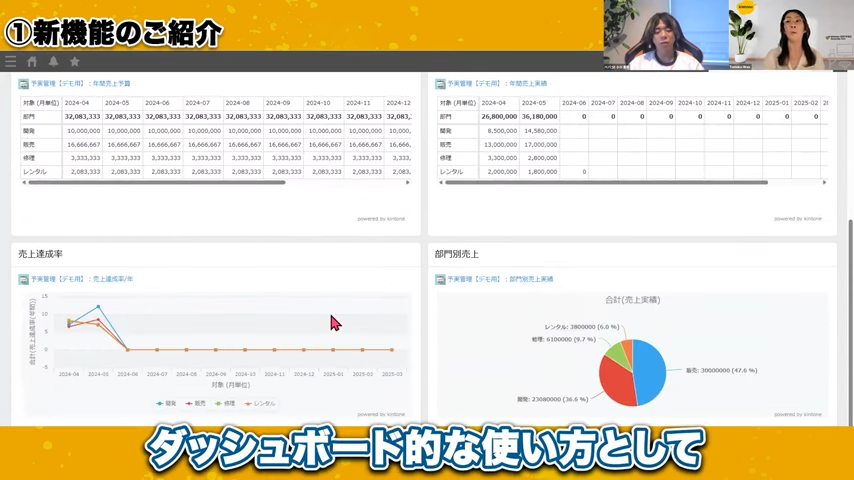Click the 合計(売上実績) pie chart title
Image resolution: width=854 pixels, height=480 pixels.
click(x=632, y=300)
